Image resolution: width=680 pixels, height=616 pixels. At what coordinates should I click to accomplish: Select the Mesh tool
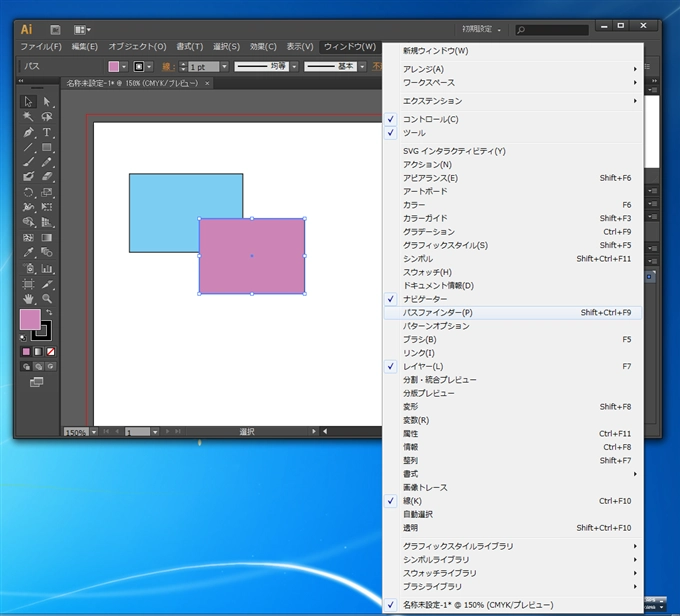click(x=28, y=237)
